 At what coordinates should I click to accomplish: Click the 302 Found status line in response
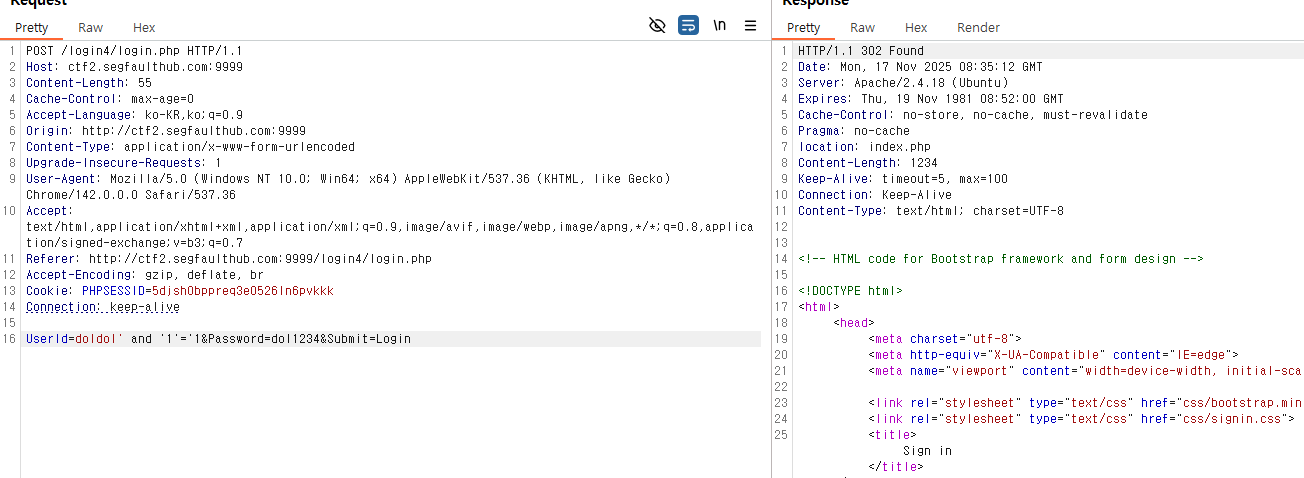click(x=860, y=51)
